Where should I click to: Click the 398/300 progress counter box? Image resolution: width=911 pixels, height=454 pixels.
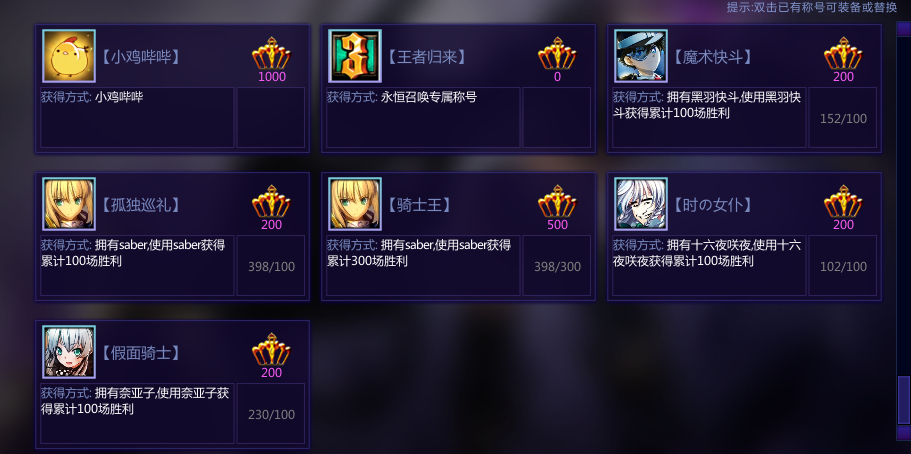[x=557, y=266]
